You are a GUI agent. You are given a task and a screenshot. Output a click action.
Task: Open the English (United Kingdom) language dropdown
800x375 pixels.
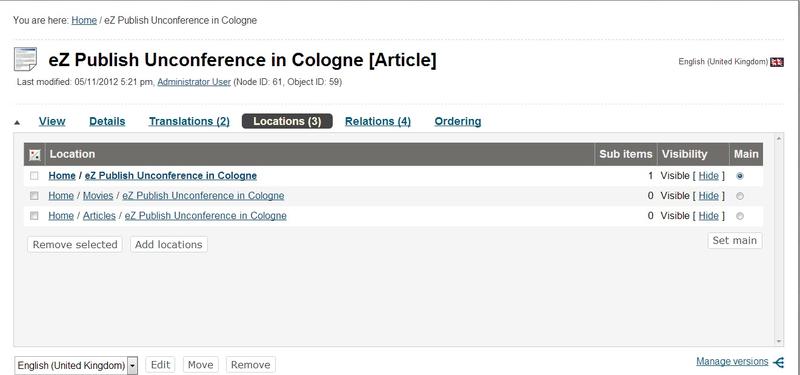click(76, 365)
